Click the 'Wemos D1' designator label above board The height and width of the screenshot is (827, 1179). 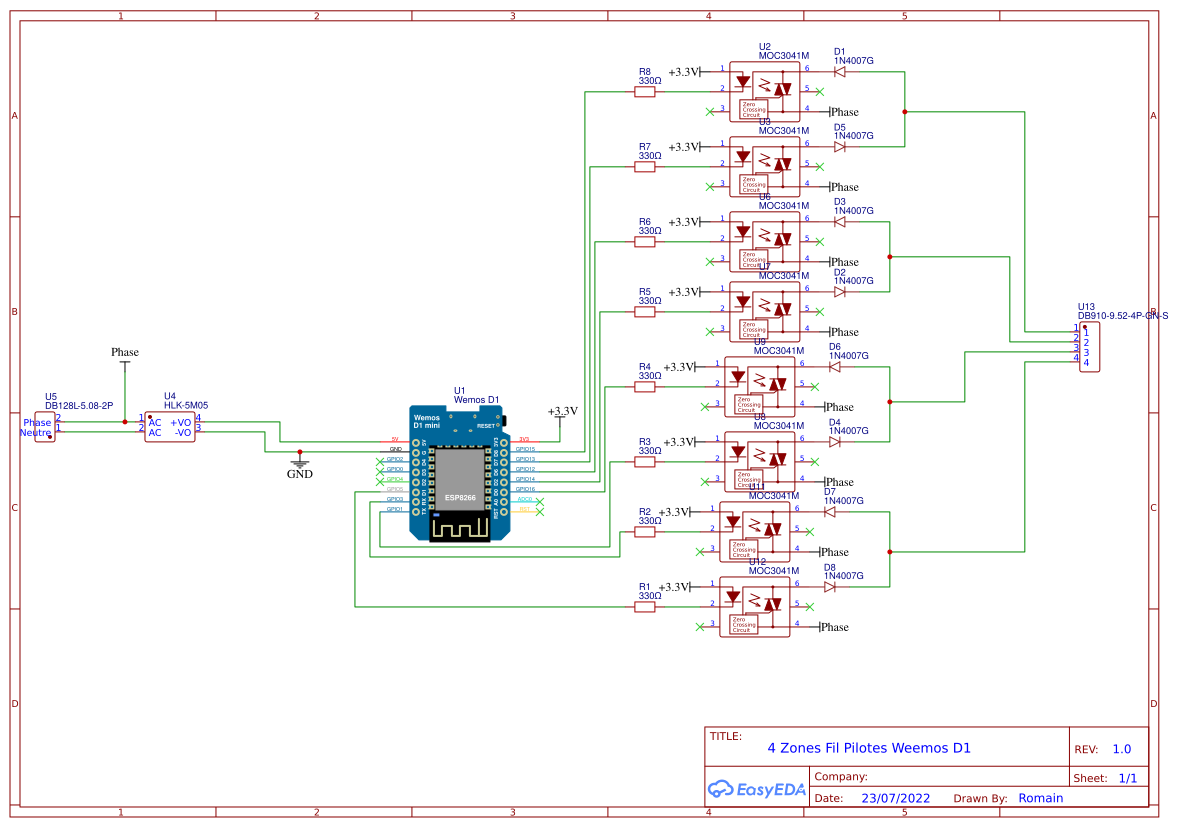click(x=476, y=400)
